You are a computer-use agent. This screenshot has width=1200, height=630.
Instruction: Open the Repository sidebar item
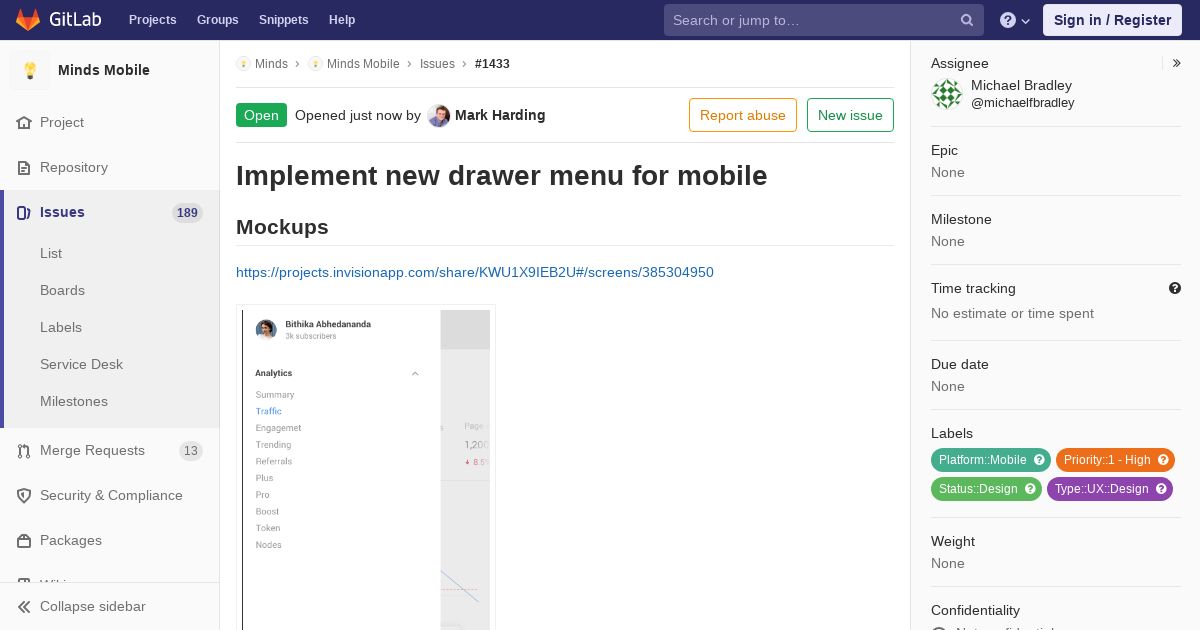pyautogui.click(x=73, y=167)
